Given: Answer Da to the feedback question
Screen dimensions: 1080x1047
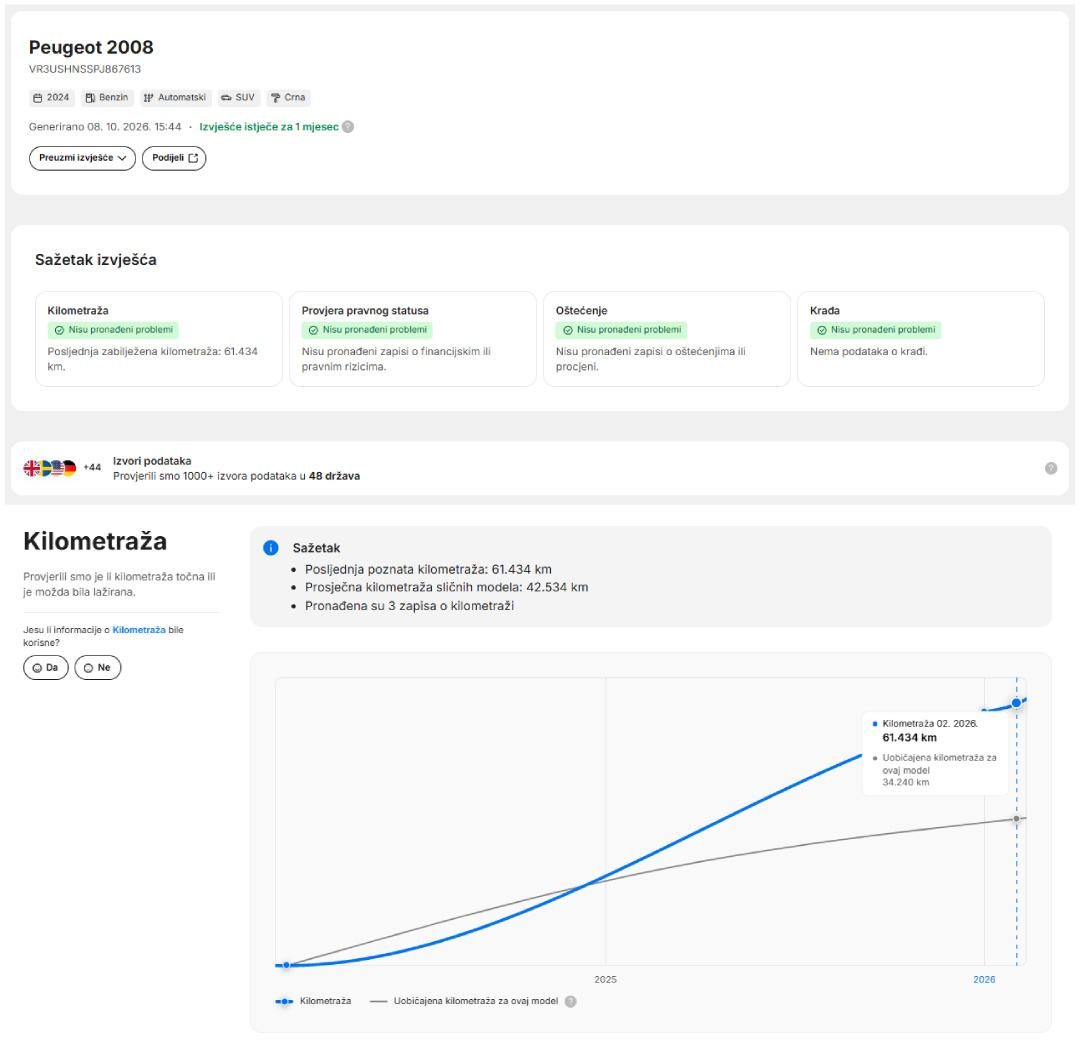Looking at the screenshot, I should 45,667.
